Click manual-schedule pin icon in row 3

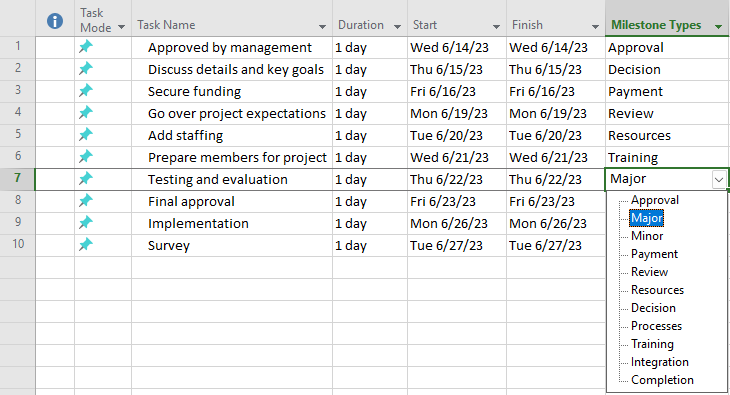[86, 90]
